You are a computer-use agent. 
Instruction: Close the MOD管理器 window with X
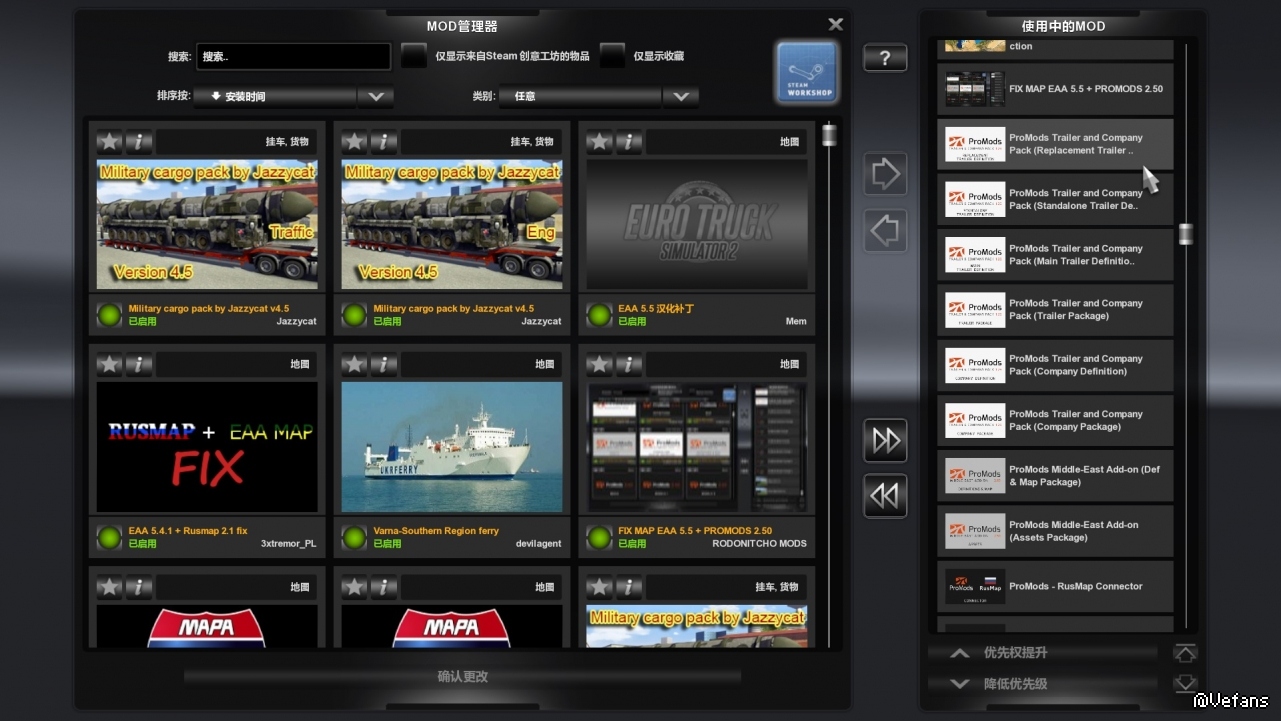coord(836,24)
